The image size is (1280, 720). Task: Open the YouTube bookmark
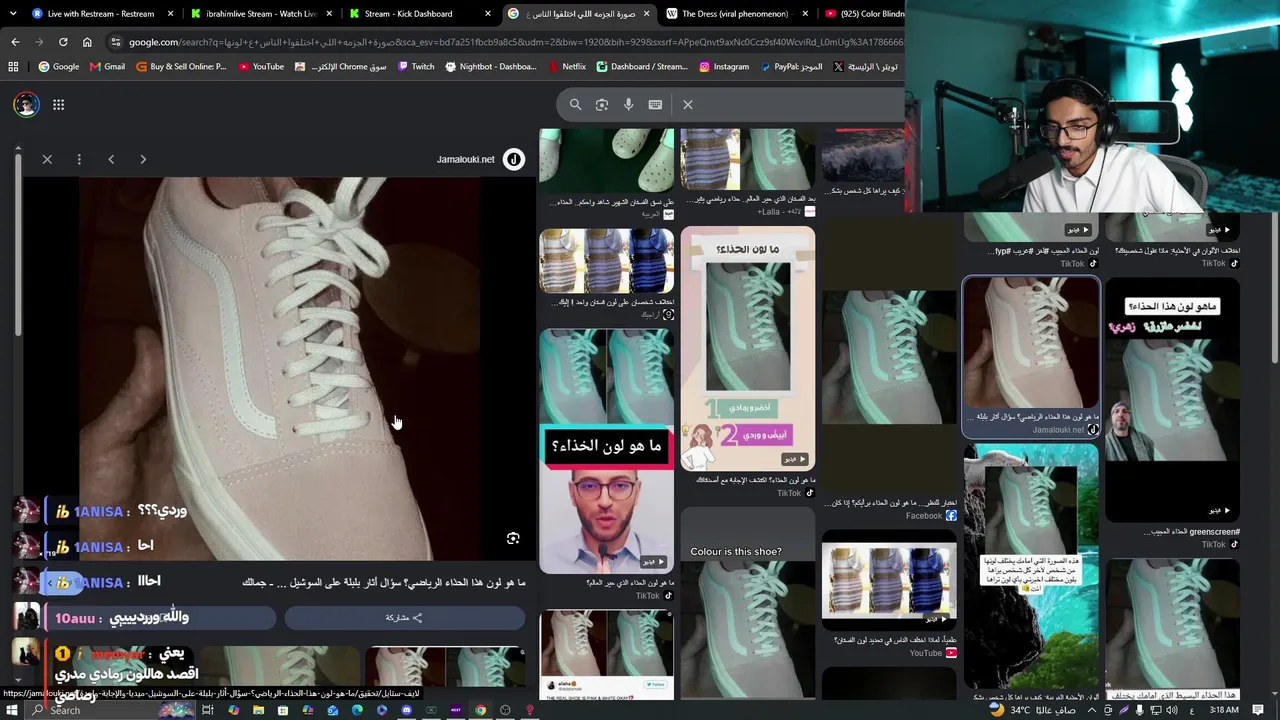pos(261,67)
